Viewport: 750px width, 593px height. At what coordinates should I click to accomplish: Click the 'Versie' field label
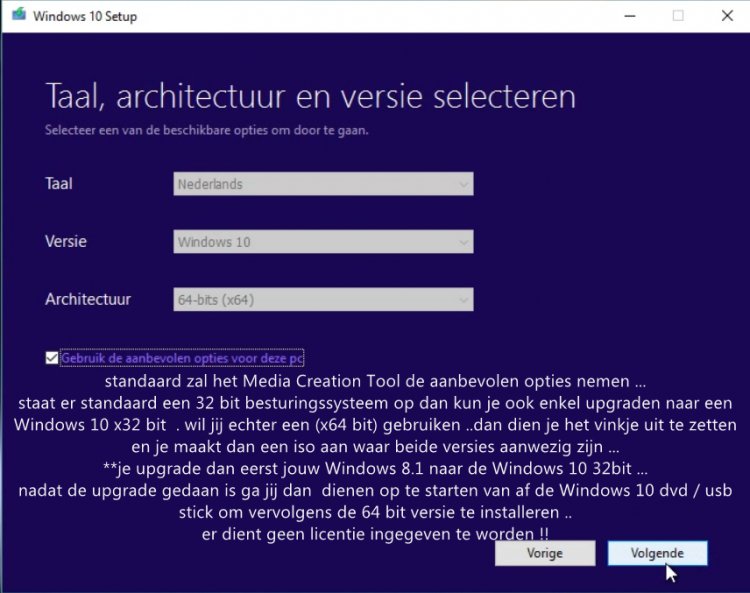[66, 242]
